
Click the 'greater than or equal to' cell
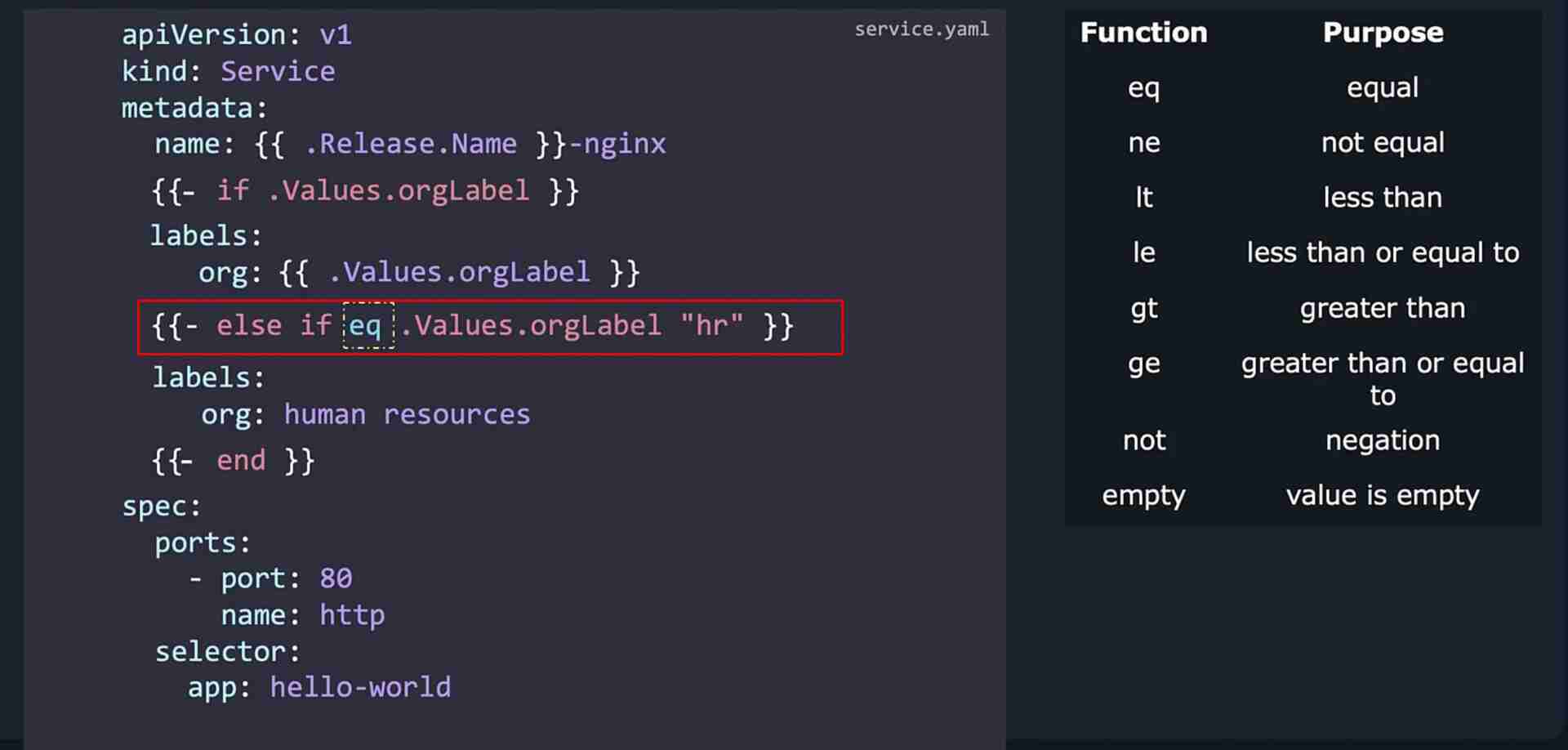pyautogui.click(x=1383, y=379)
